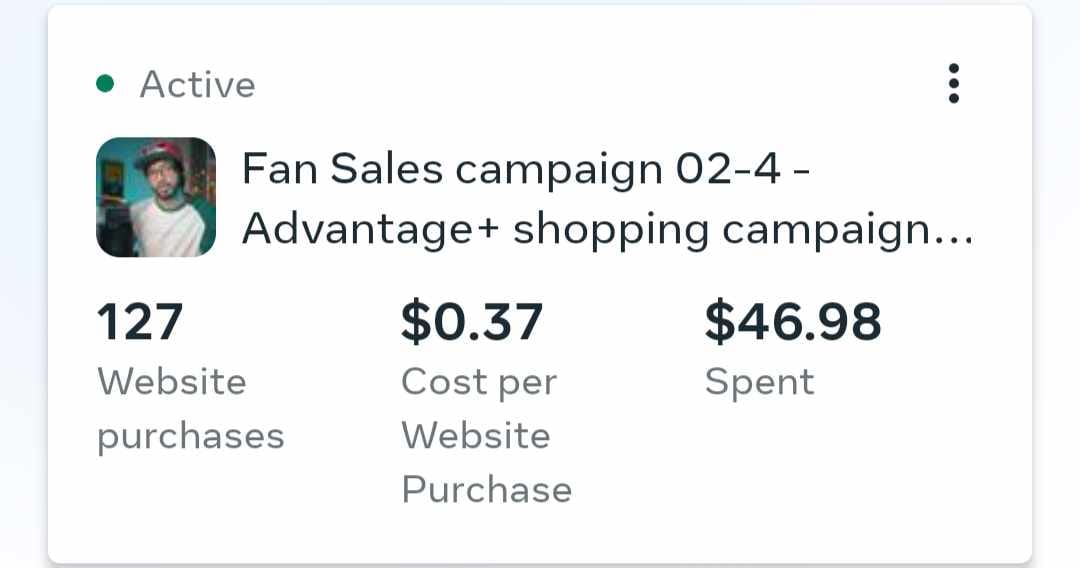This screenshot has height=568, width=1080.
Task: Click the capitalized Purchase label
Action: (x=487, y=490)
